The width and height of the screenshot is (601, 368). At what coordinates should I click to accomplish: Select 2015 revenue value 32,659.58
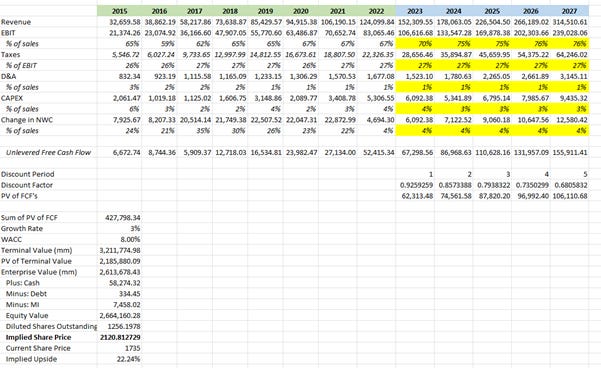point(125,22)
